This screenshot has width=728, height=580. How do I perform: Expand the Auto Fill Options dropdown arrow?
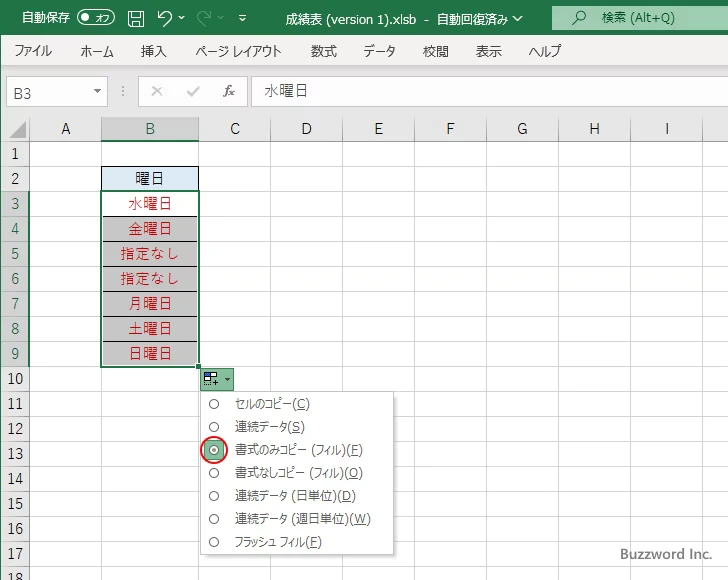(x=228, y=379)
